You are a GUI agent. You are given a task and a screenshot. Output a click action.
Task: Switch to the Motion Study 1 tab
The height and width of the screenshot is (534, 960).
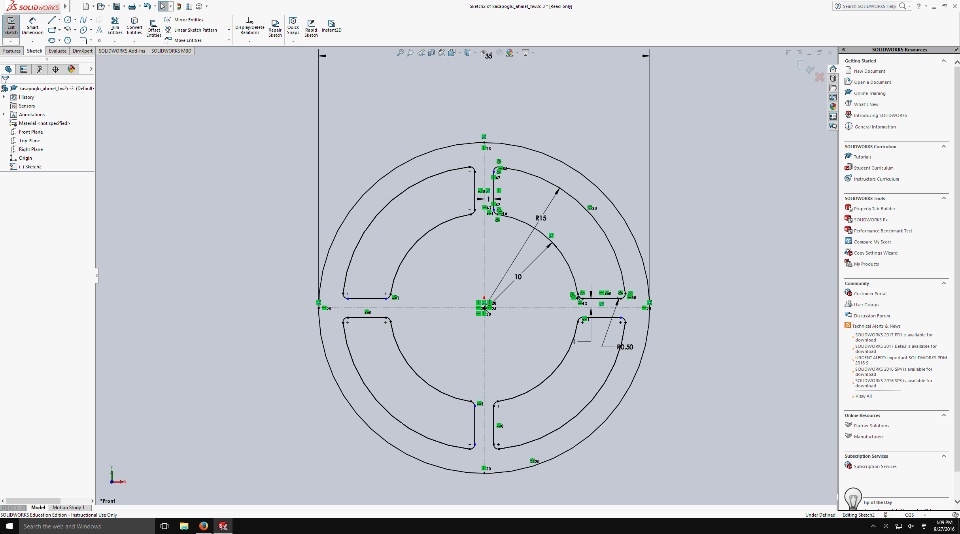click(67, 508)
